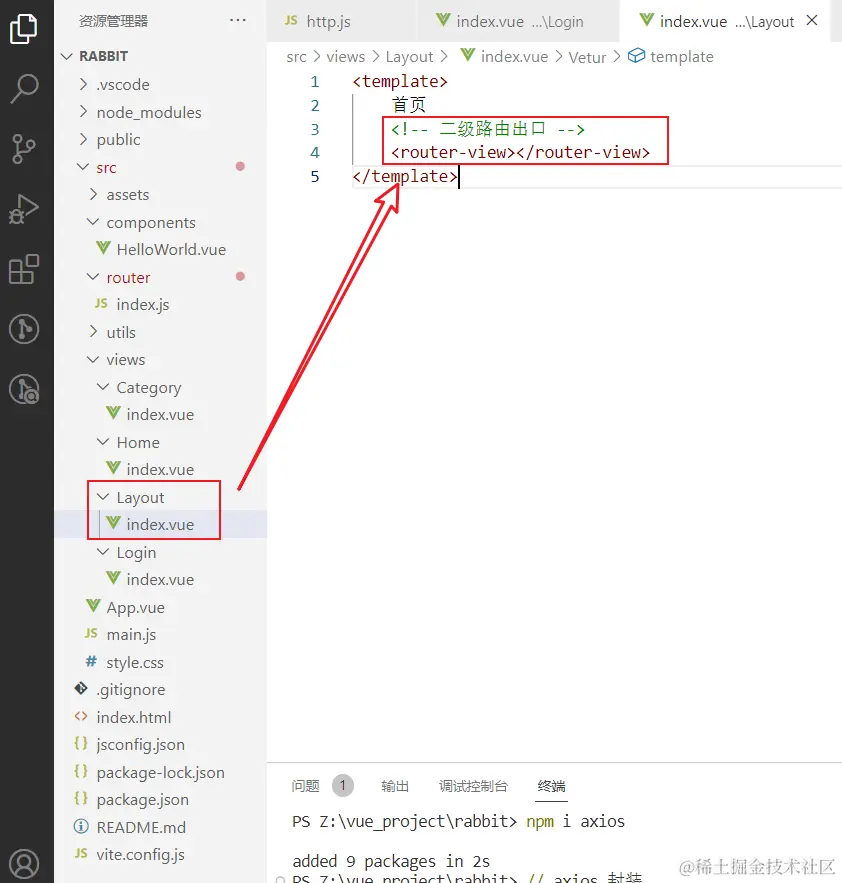
Task: Click the Layout breadcrumb segment
Action: click(409, 57)
